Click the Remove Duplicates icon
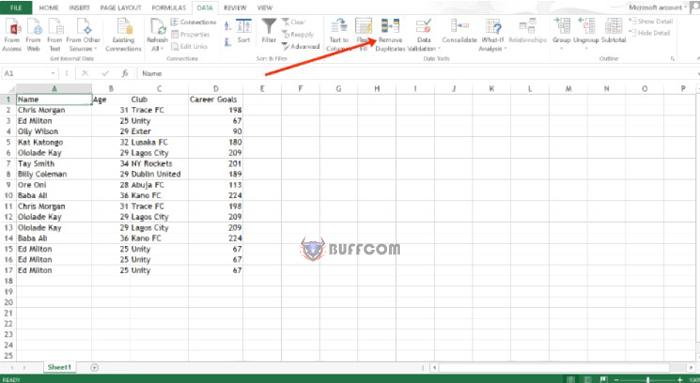 coord(390,26)
